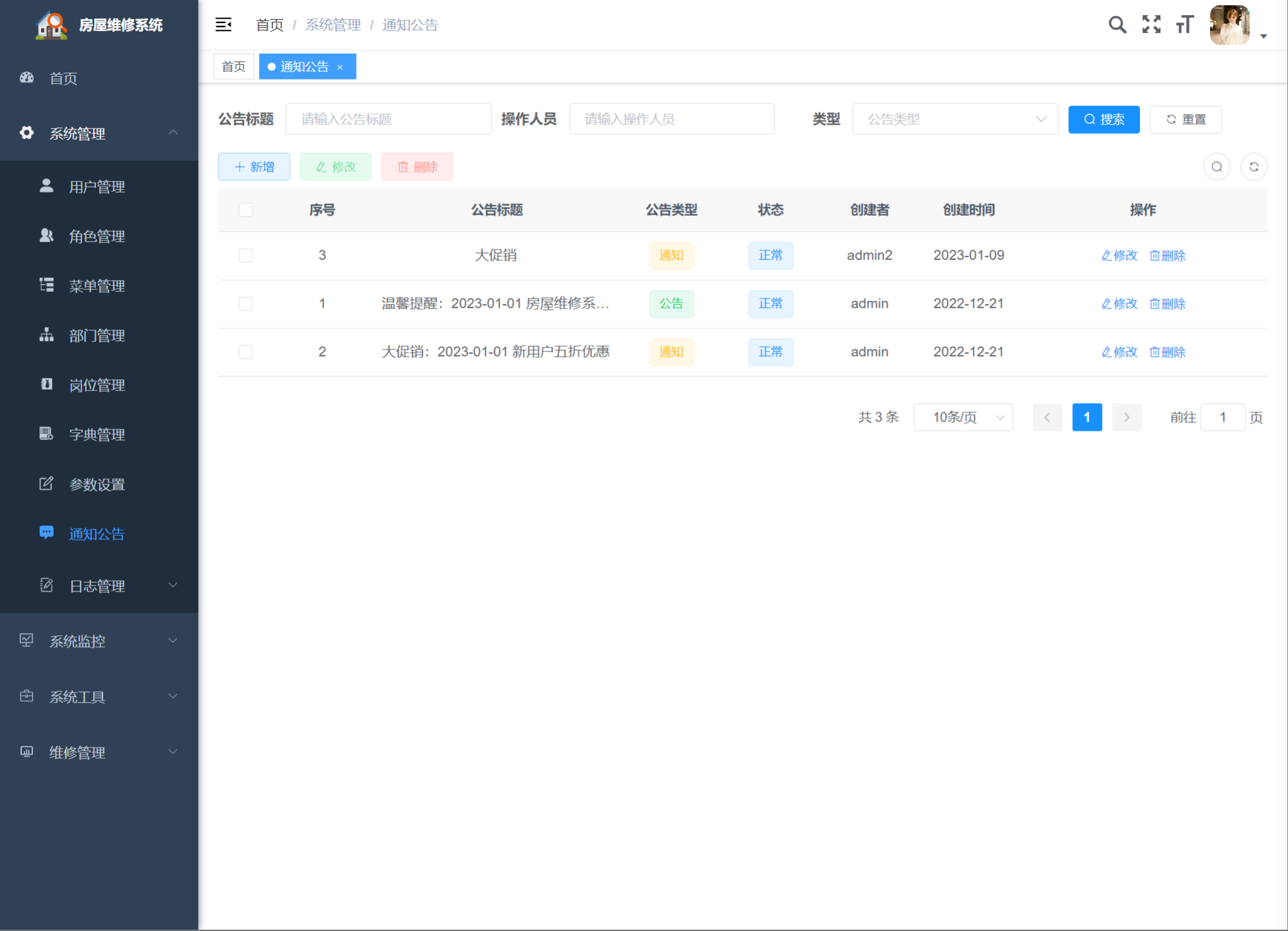The height and width of the screenshot is (931, 1288).
Task: Tick checkbox for row with 序号 2
Action: pyautogui.click(x=245, y=352)
